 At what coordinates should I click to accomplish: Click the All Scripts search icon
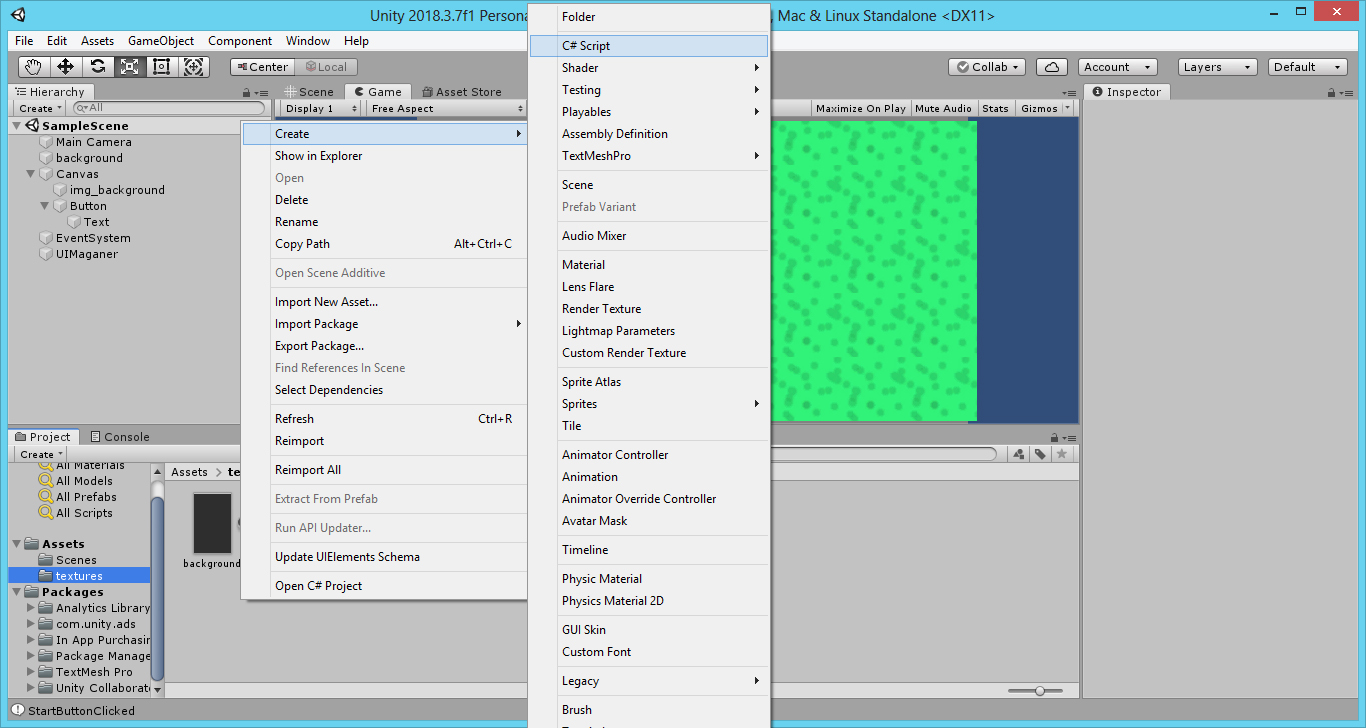(x=45, y=513)
